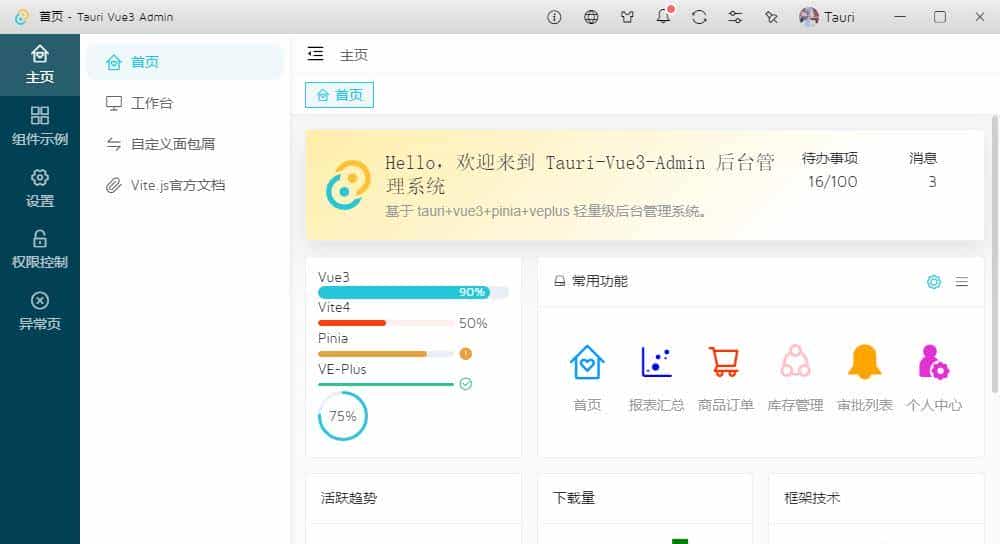Viewport: 1000px width, 544px height.
Task: Click the 活跃趋势 card title
Action: click(348, 498)
